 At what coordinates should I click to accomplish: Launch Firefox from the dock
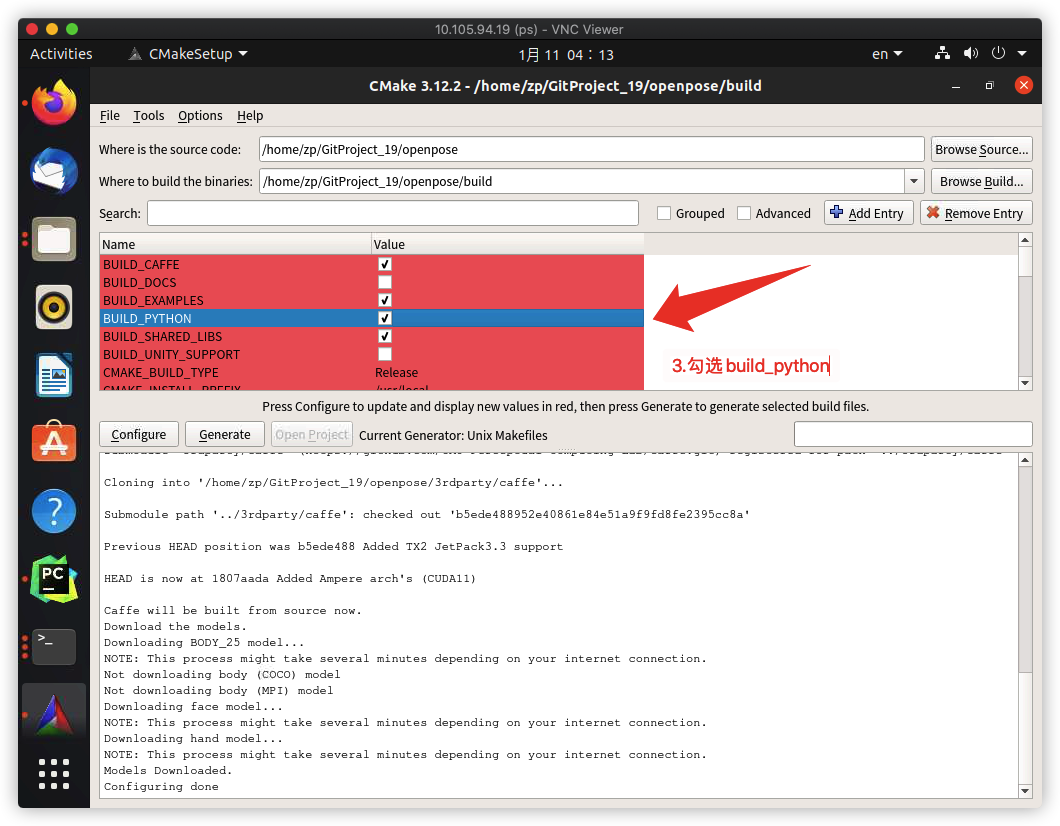pos(53,103)
